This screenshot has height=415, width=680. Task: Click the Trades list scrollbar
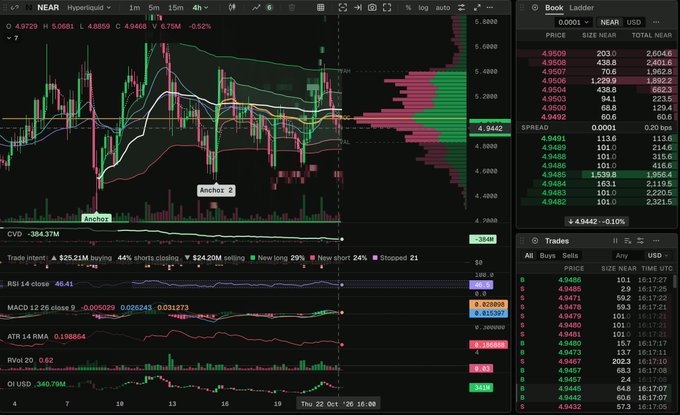[674, 281]
